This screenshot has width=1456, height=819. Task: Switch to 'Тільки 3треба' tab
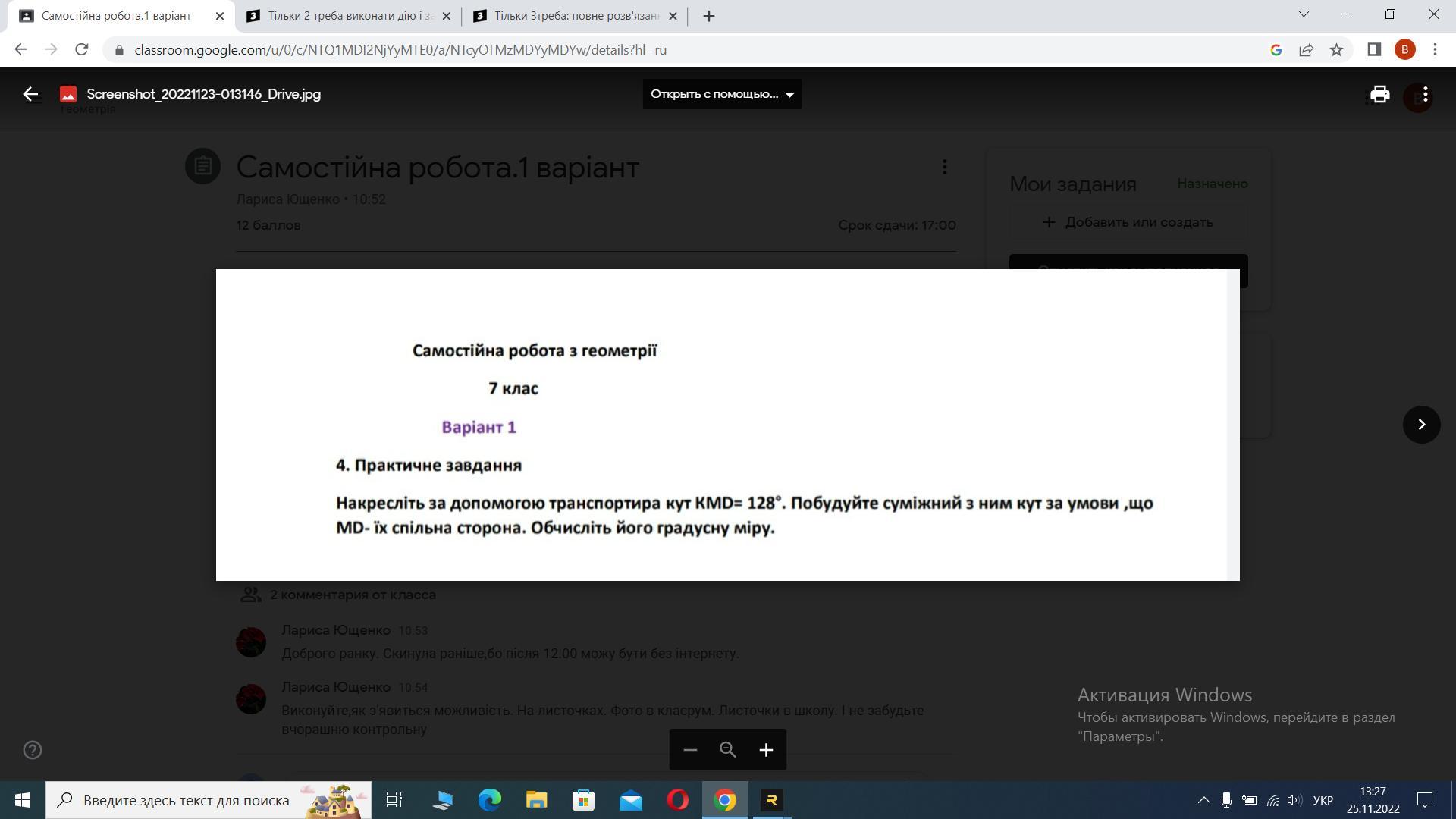click(x=574, y=16)
